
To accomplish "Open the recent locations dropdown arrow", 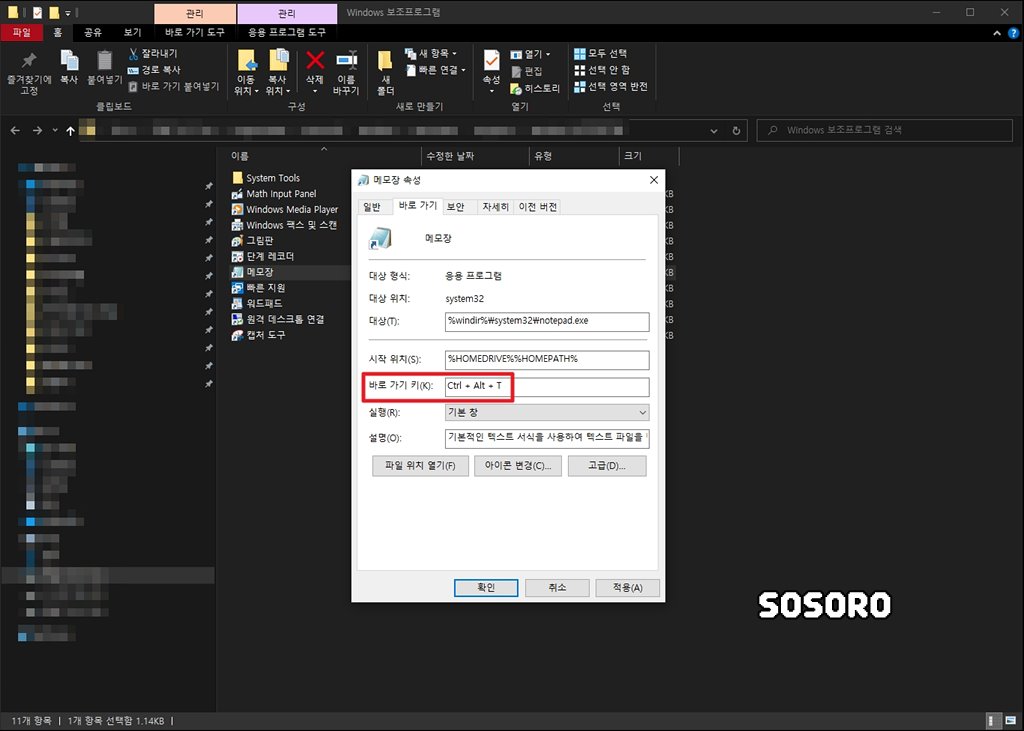I will (x=55, y=131).
